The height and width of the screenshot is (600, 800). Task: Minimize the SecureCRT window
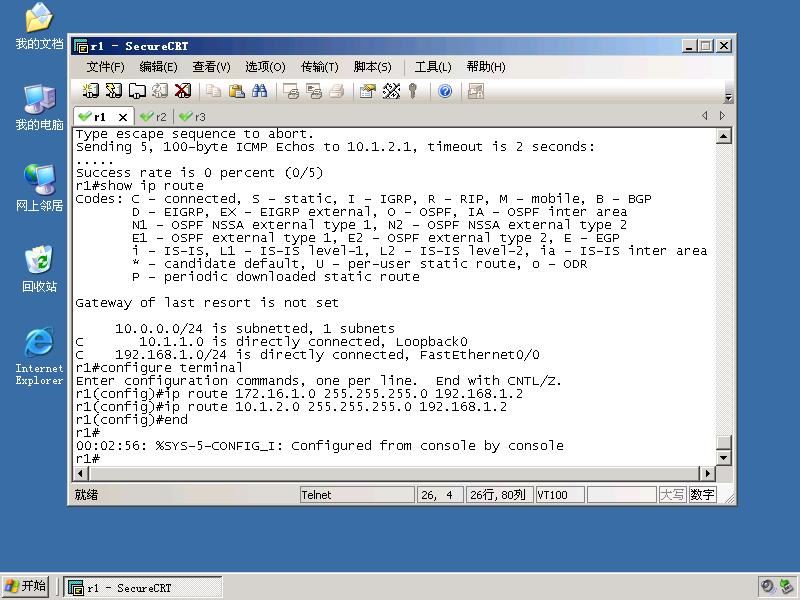[x=689, y=46]
